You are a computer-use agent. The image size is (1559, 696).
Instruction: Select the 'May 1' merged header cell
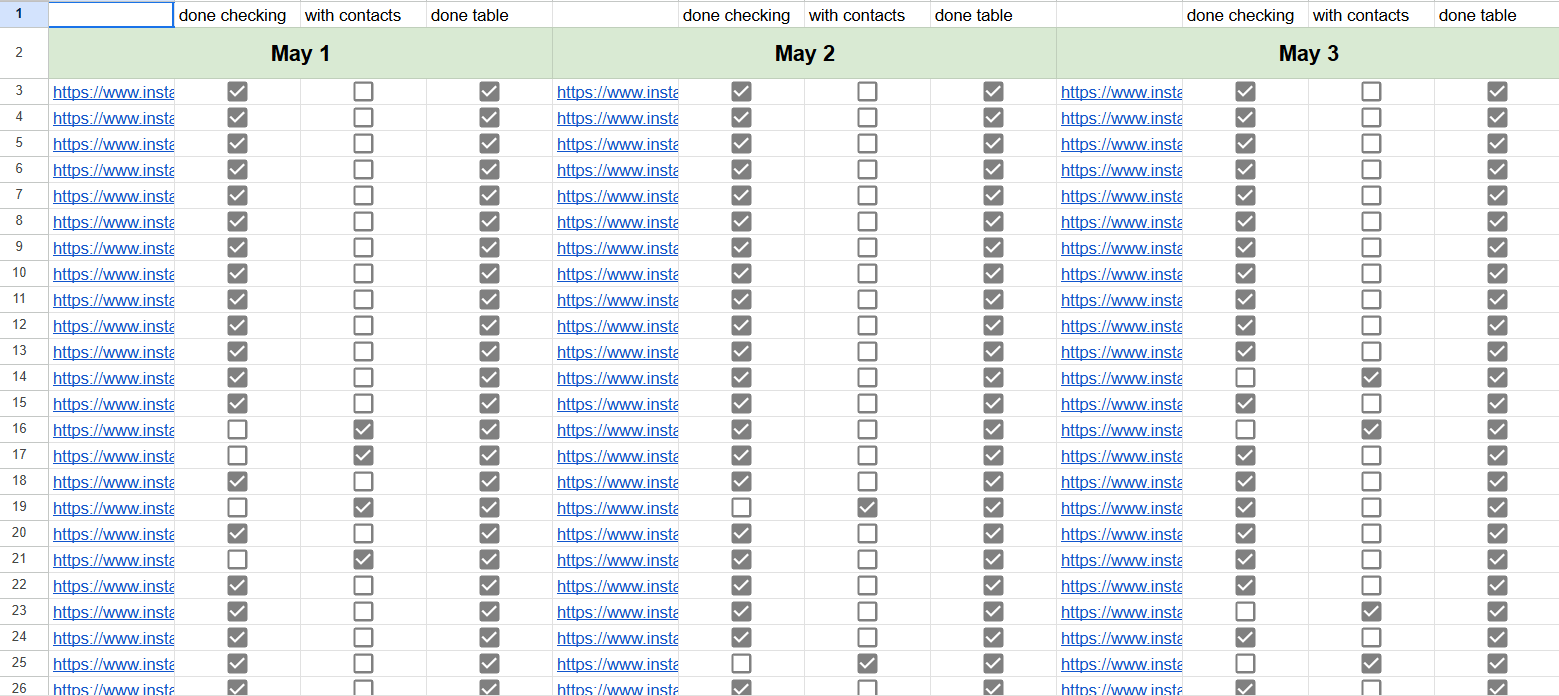(x=300, y=54)
